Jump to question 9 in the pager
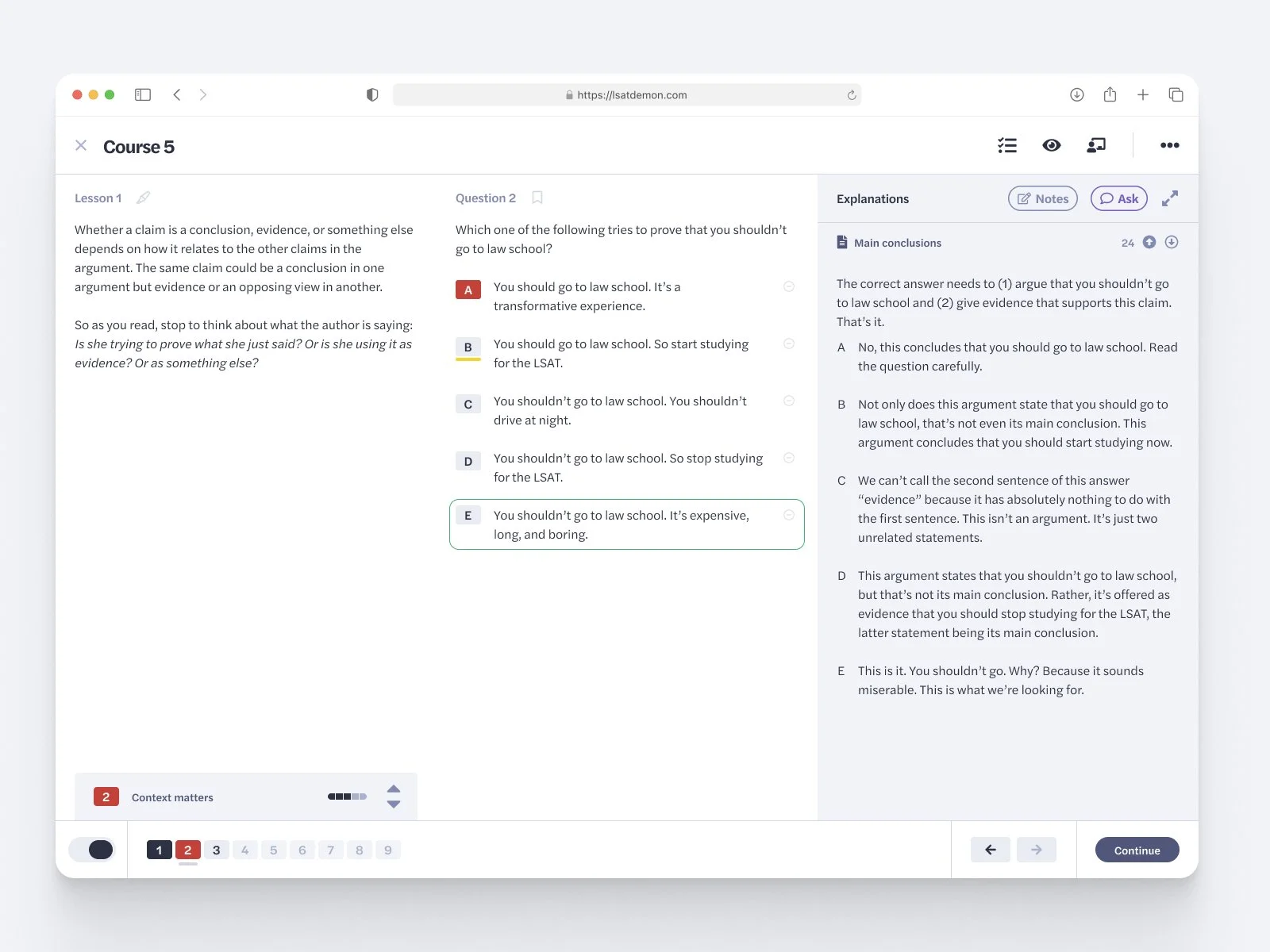The height and width of the screenshot is (952, 1270). 387,850
